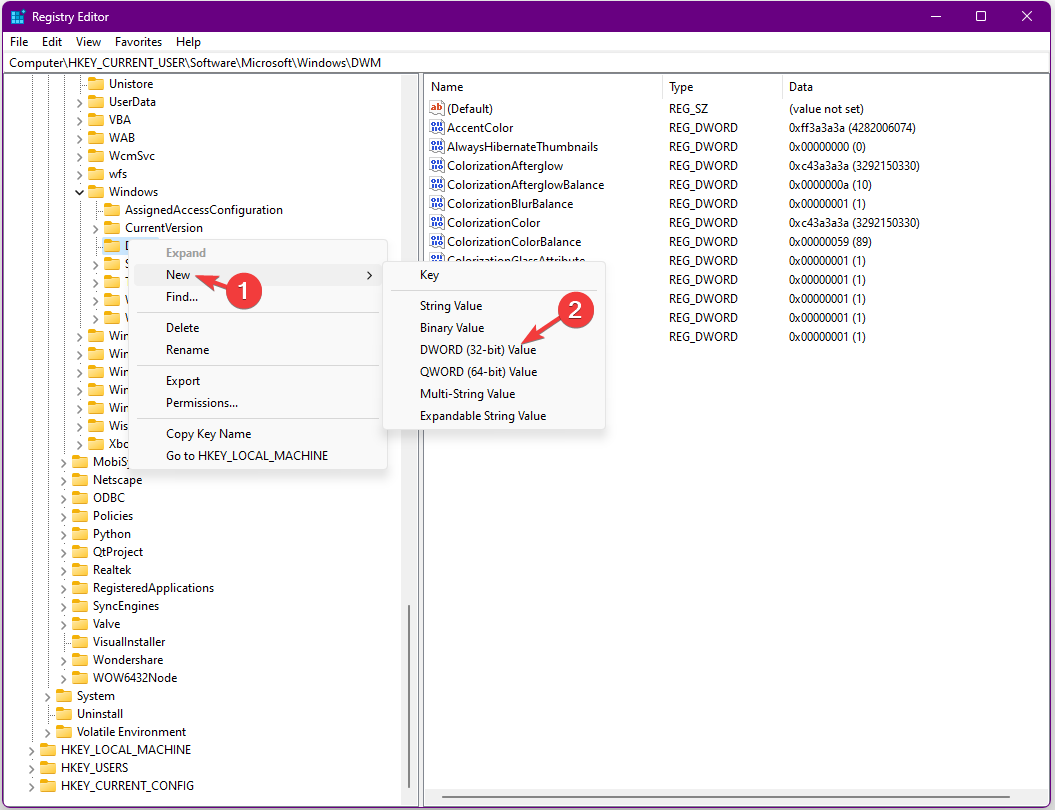Open the Favorites menu

(x=138, y=41)
